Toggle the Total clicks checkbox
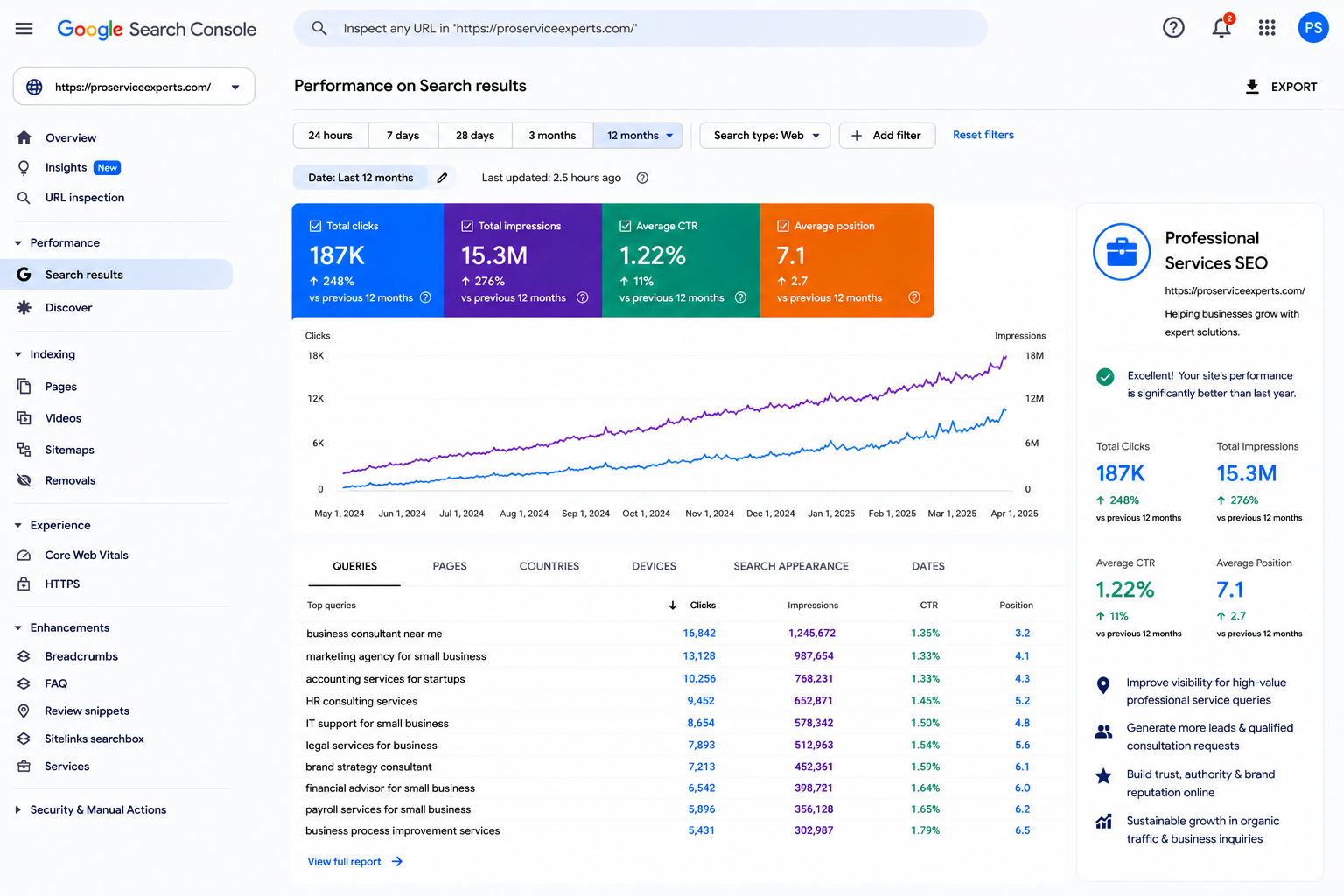The width and height of the screenshot is (1344, 896). pyautogui.click(x=315, y=226)
